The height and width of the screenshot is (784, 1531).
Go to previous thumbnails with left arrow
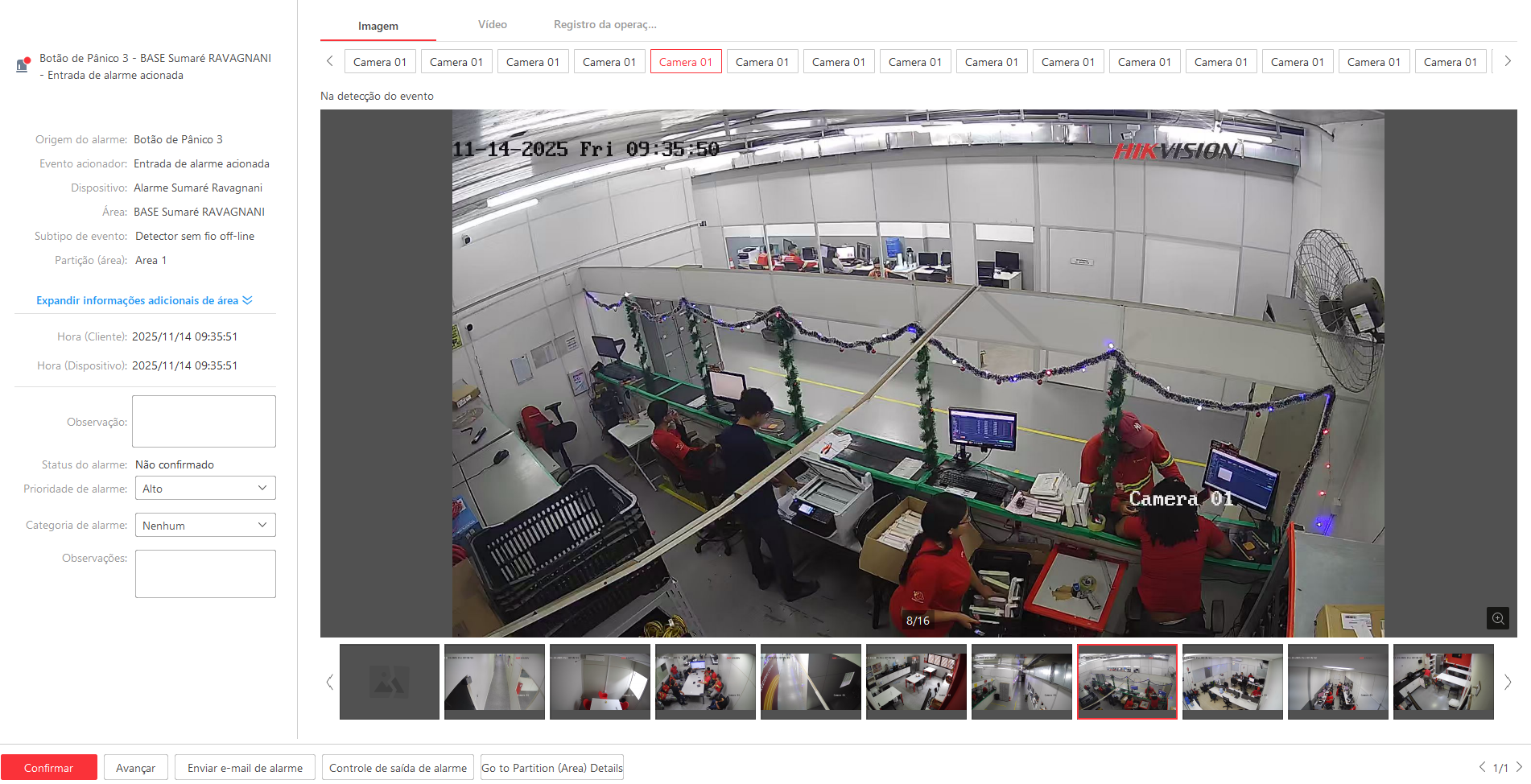tap(329, 682)
